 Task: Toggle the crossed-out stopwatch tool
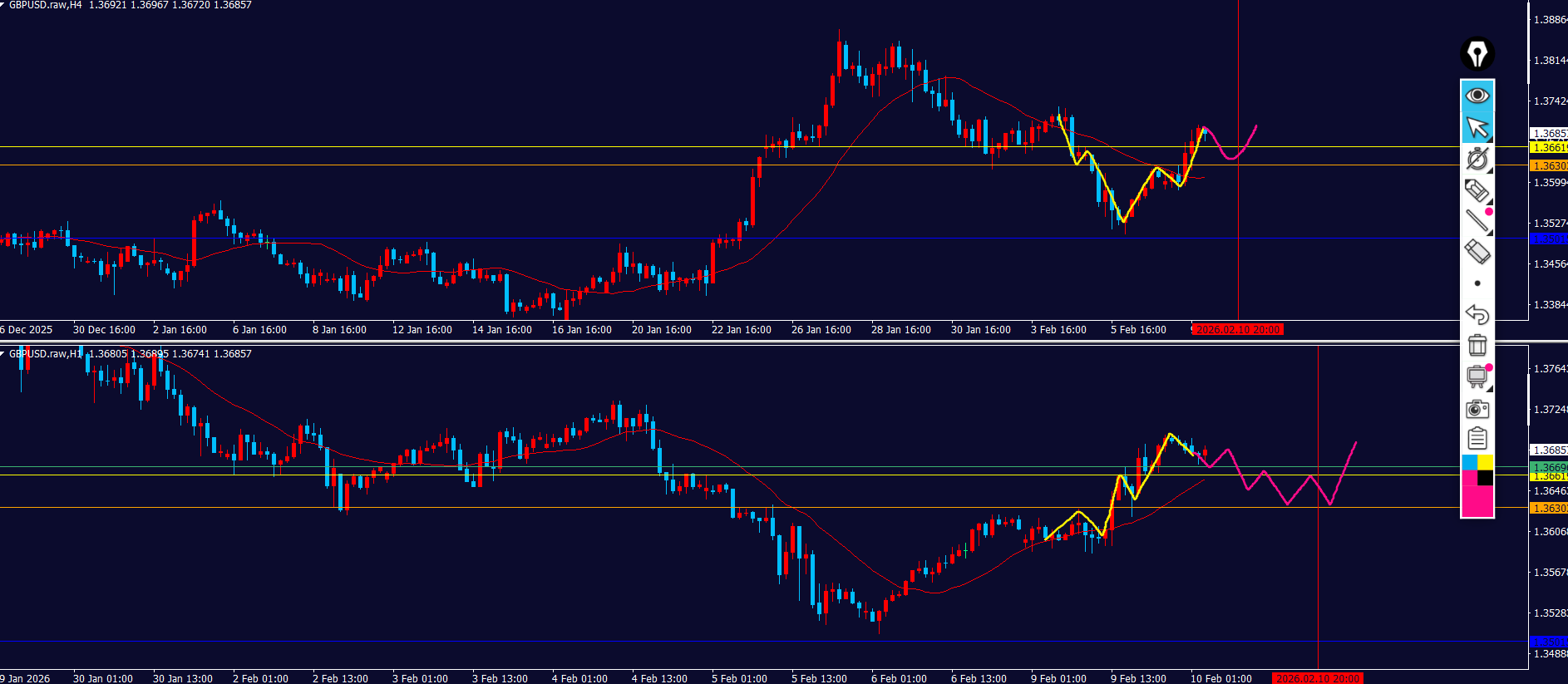click(x=1477, y=159)
